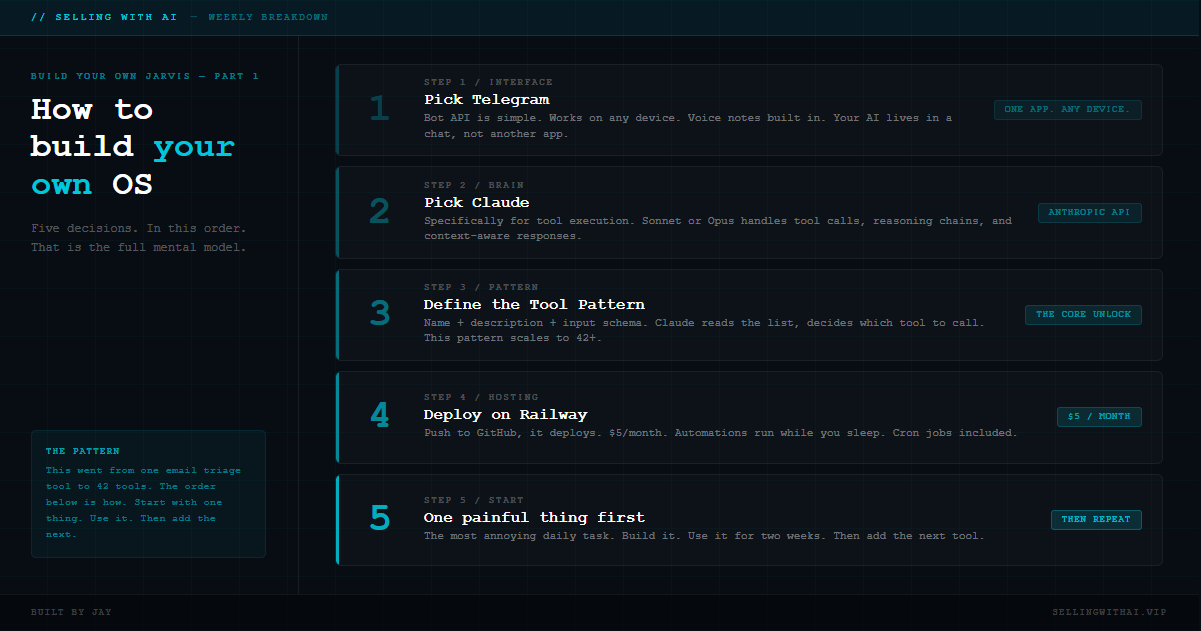1201x631 pixels.
Task: Click the 'Pick Telegram' title
Action: pos(487,100)
